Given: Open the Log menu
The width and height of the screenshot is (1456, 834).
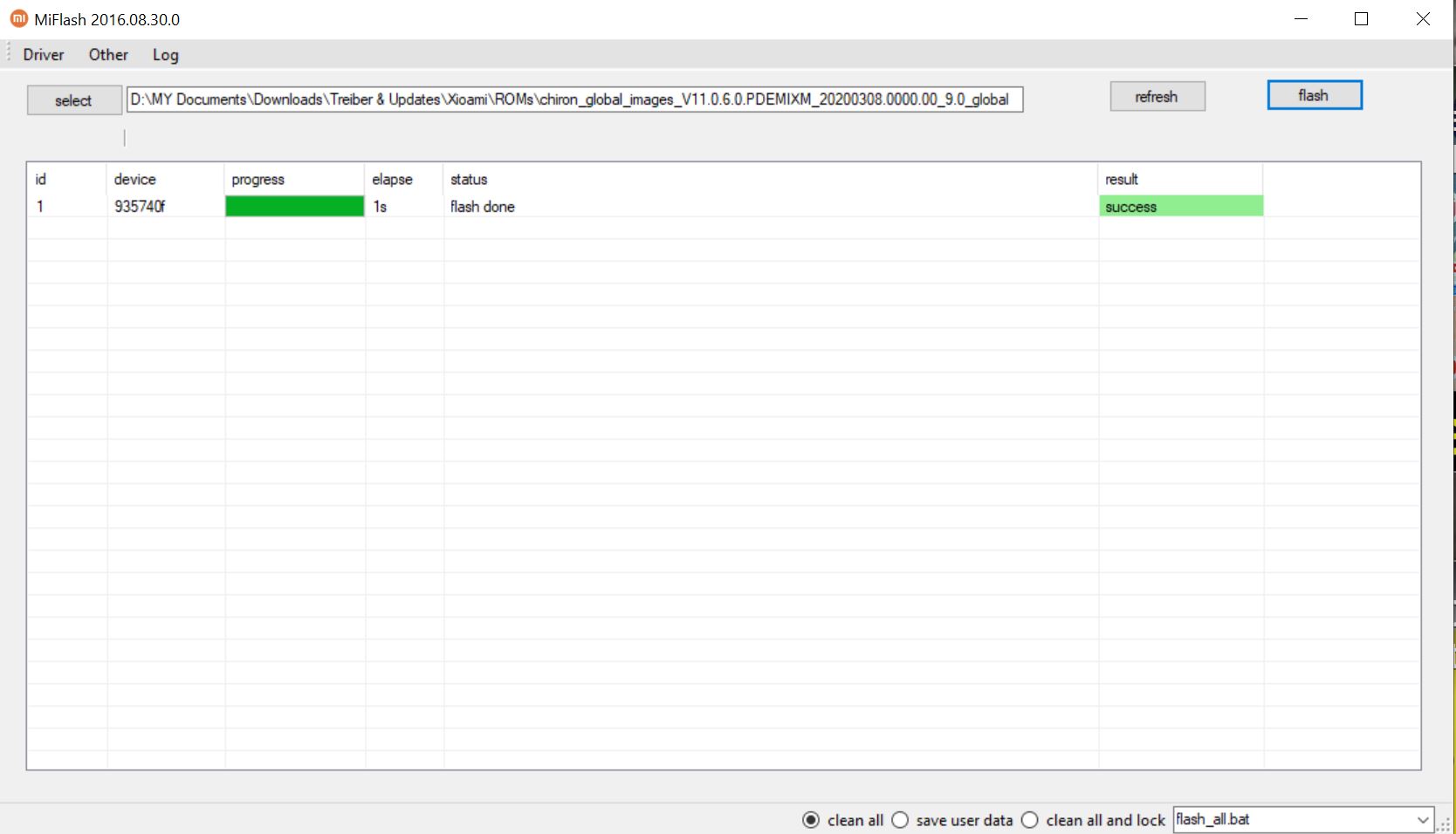Looking at the screenshot, I should point(165,54).
